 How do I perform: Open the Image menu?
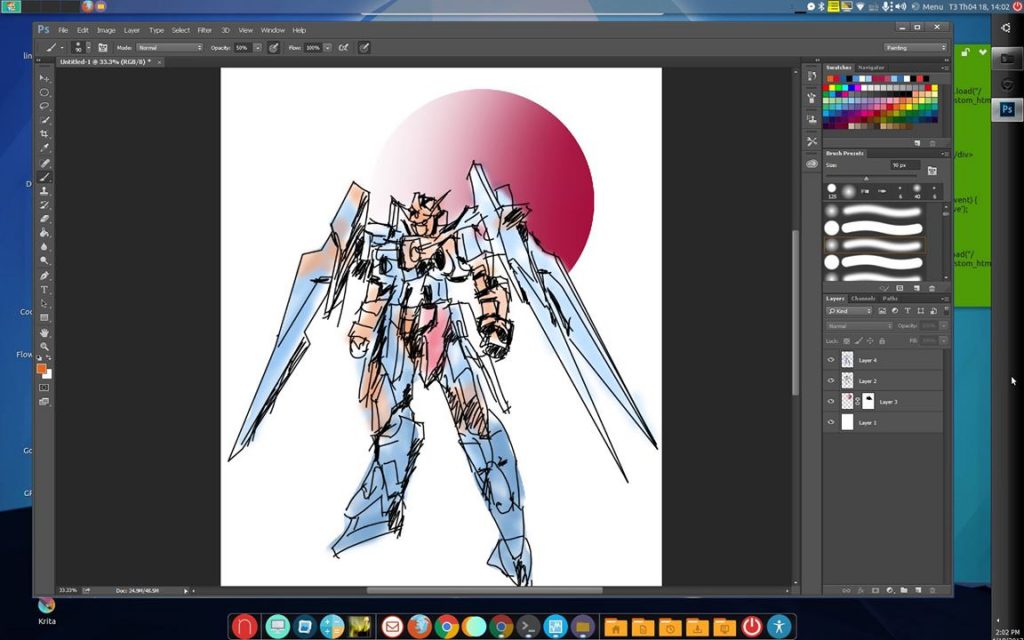tap(106, 30)
